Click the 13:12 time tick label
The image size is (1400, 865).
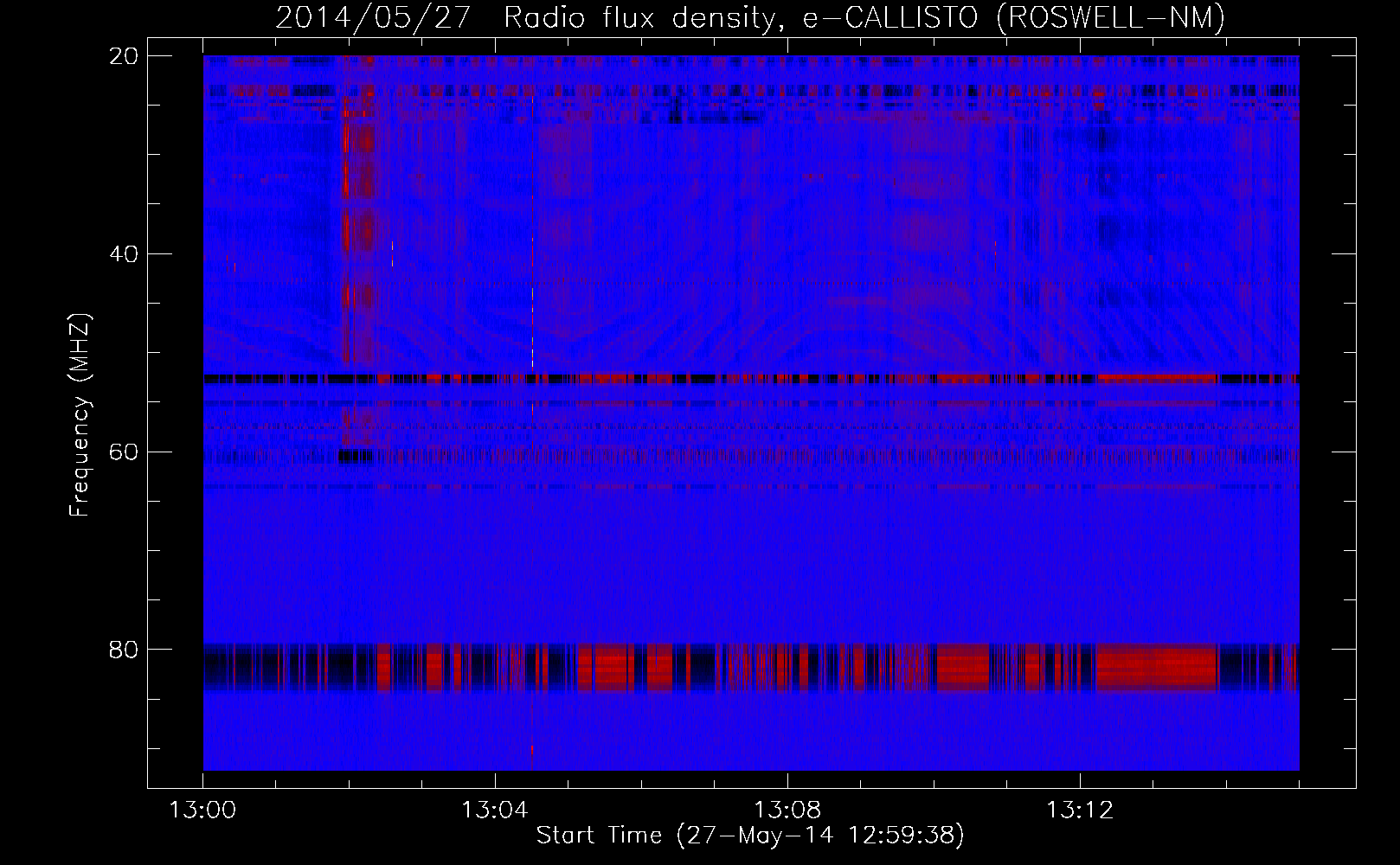click(1080, 811)
